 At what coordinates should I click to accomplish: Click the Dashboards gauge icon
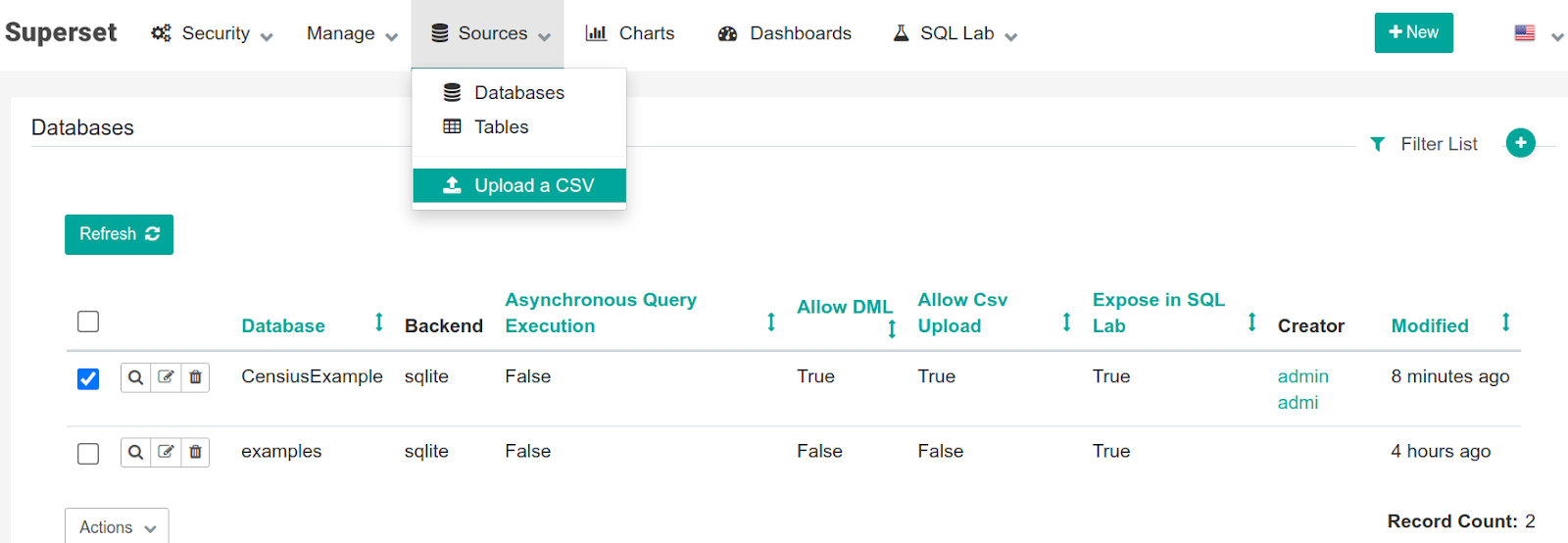727,33
